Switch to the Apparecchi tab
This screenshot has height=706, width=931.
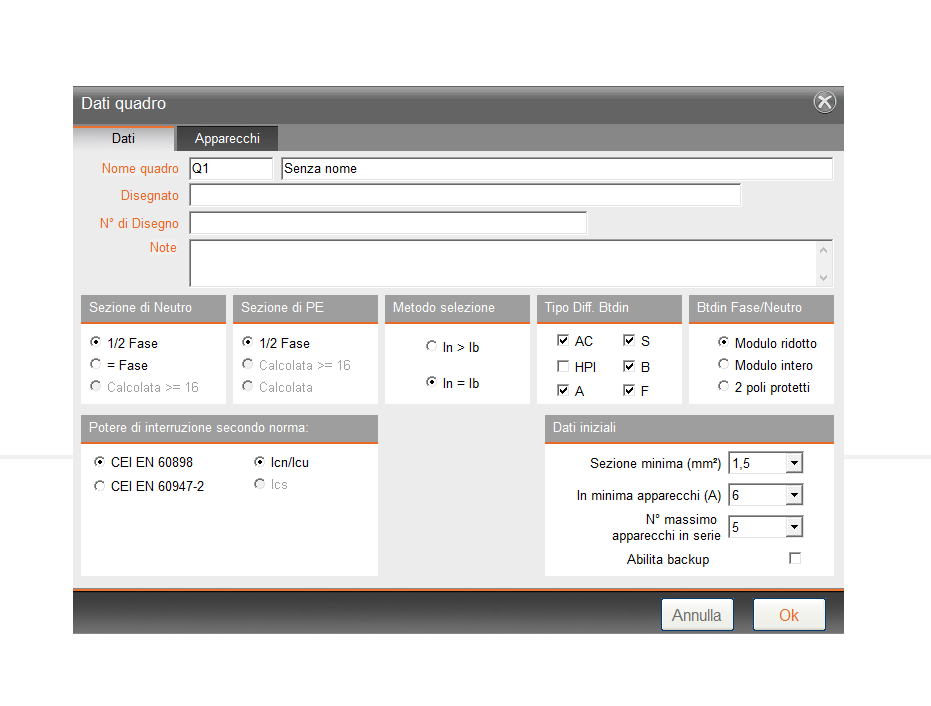(x=227, y=139)
